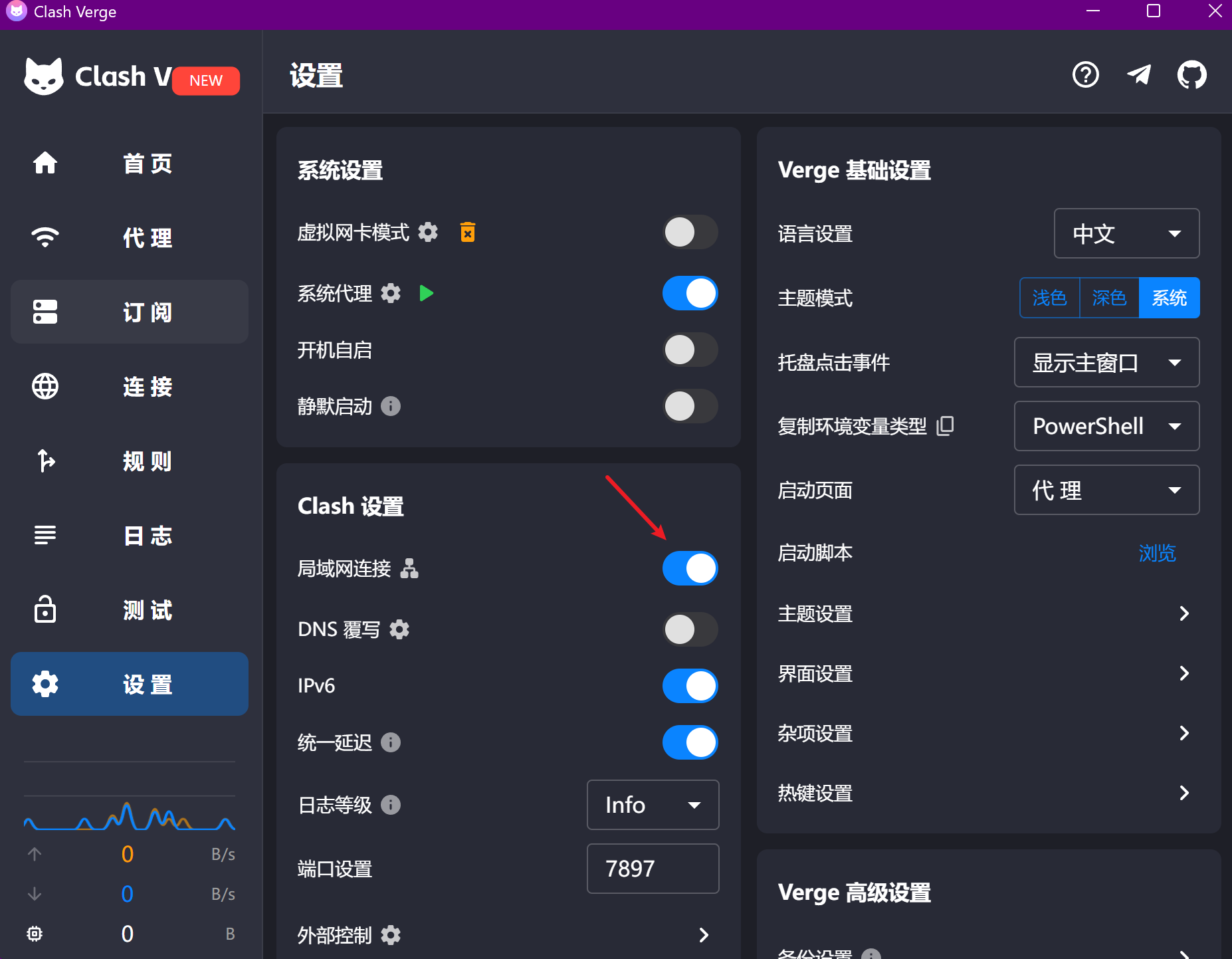This screenshot has height=959, width=1232.
Task: Click the 端口设置 port field 7897
Action: coord(653,869)
